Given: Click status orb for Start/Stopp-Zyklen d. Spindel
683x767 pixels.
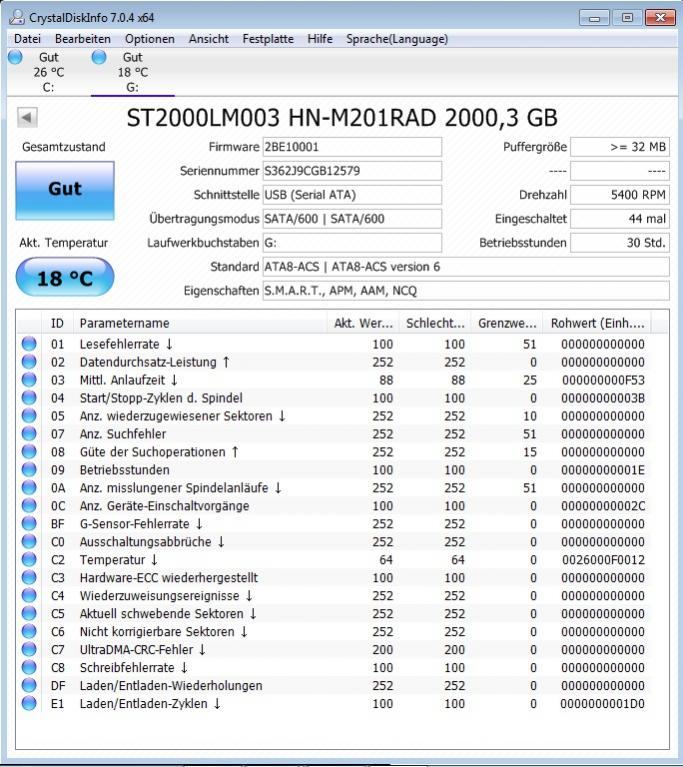Looking at the screenshot, I should 29,398.
